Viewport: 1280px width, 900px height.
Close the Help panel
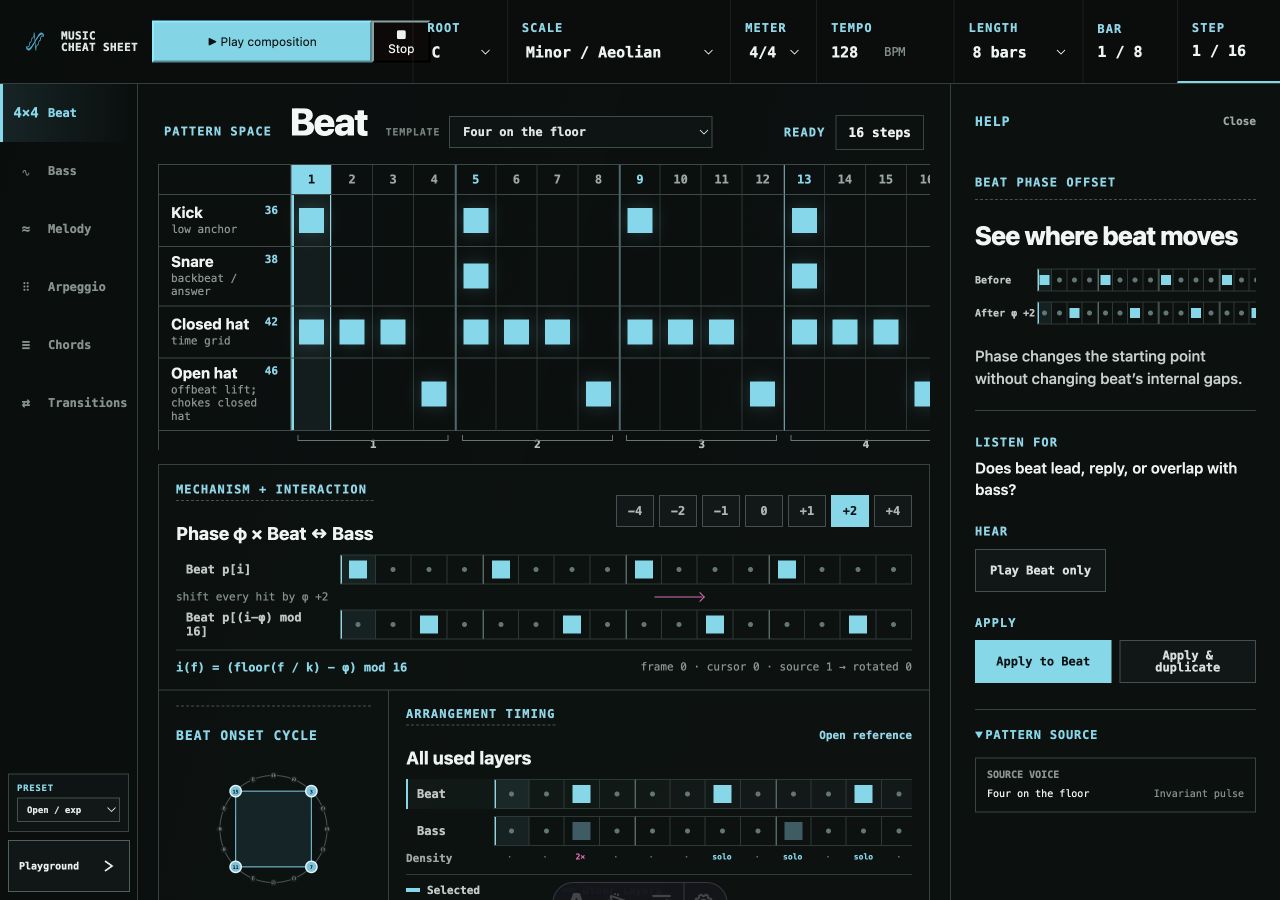1239,121
